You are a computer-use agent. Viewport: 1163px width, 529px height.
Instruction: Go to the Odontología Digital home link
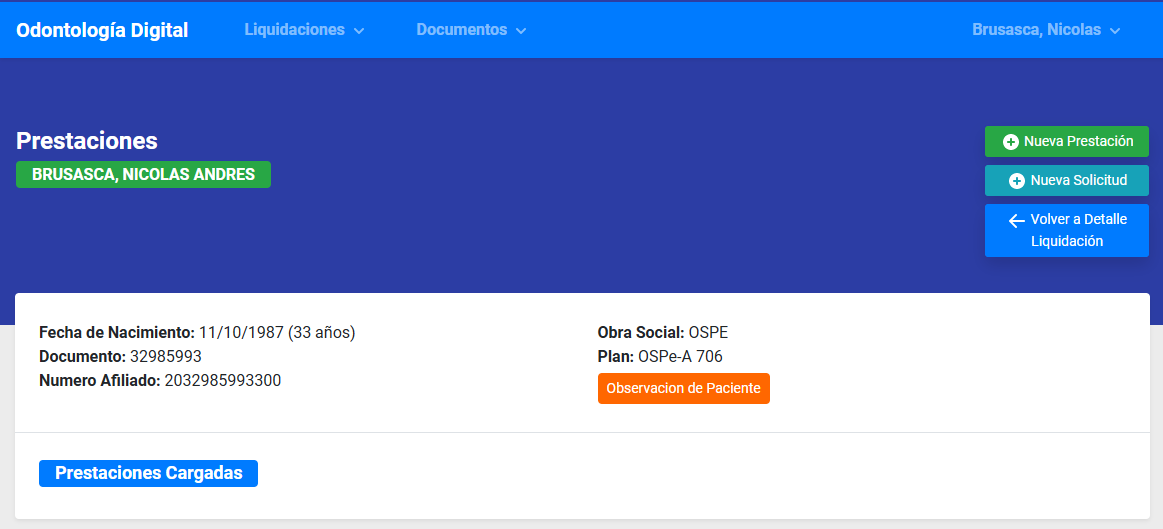coord(102,30)
